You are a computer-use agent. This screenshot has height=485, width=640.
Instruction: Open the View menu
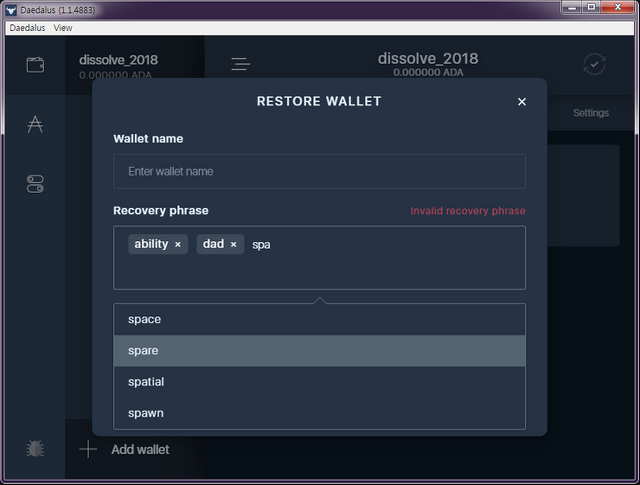click(63, 28)
